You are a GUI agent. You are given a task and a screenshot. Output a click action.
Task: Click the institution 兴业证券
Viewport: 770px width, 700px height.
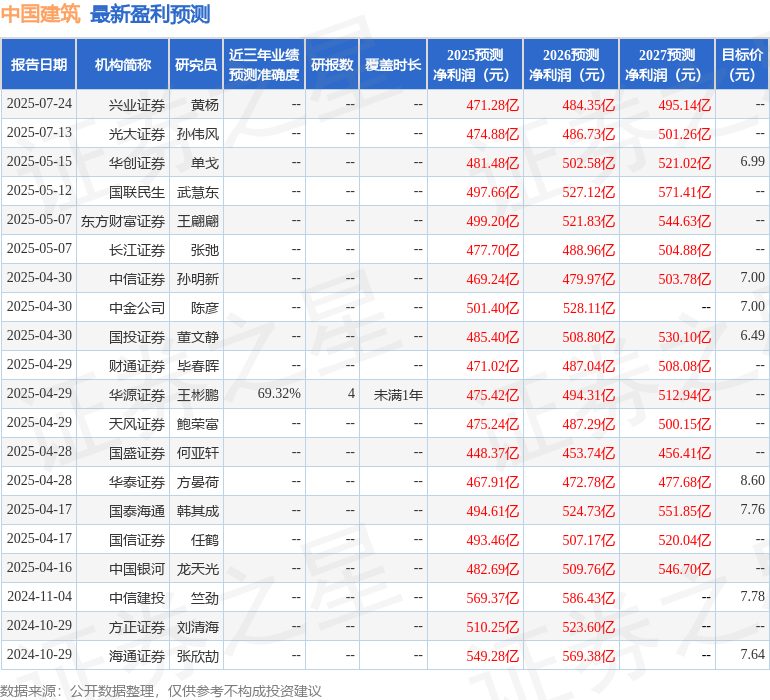click(137, 105)
